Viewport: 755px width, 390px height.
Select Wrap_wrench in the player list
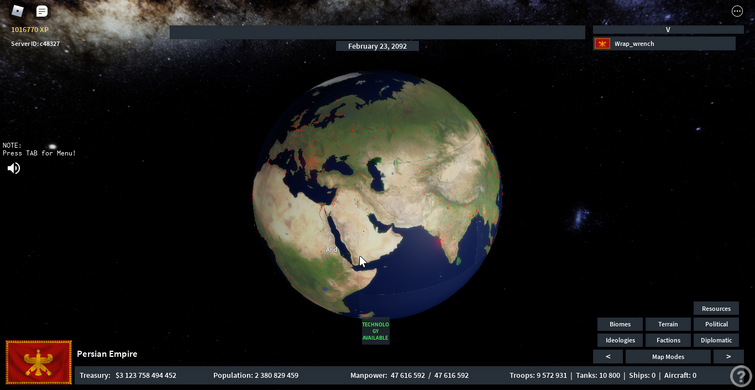[664, 44]
